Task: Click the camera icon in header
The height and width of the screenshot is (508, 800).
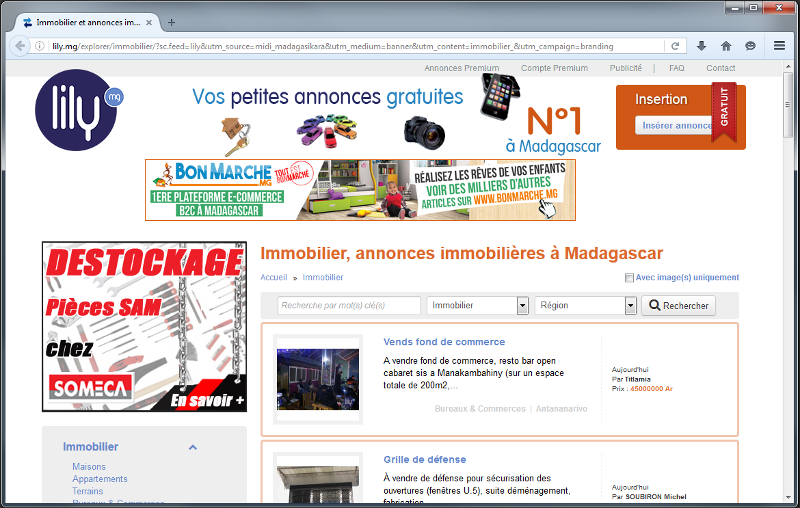Action: pos(424,133)
